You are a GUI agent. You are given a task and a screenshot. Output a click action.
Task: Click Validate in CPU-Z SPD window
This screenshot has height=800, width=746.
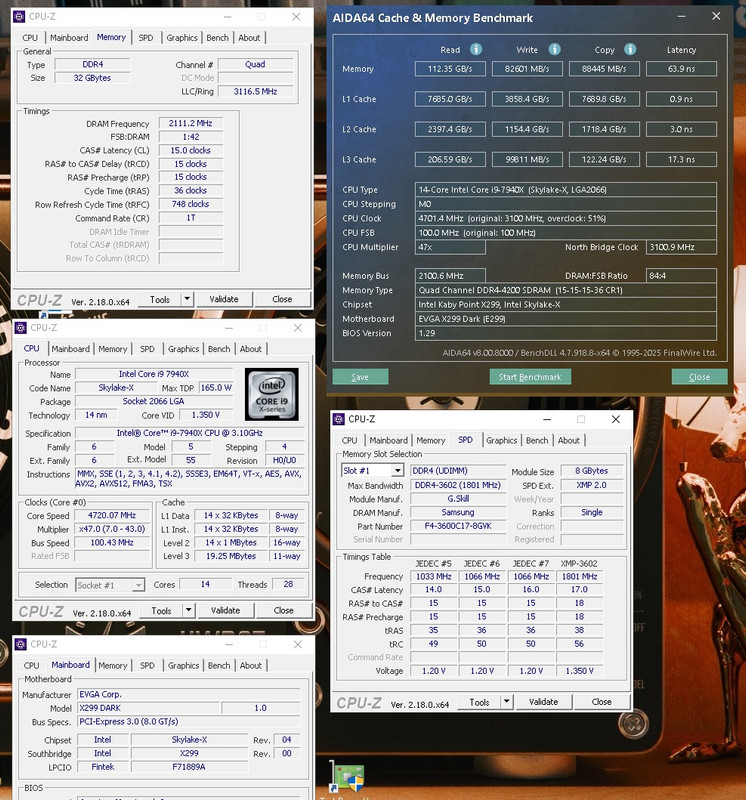[543, 702]
